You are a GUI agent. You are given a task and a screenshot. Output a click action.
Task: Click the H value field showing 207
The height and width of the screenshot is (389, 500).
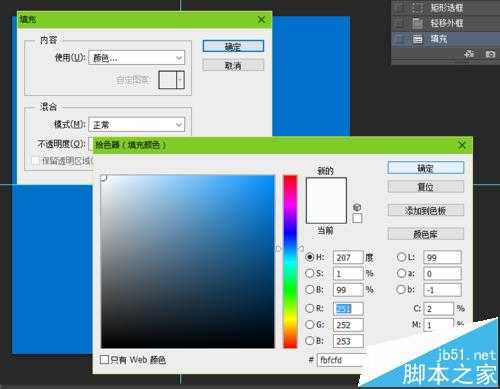(348, 257)
